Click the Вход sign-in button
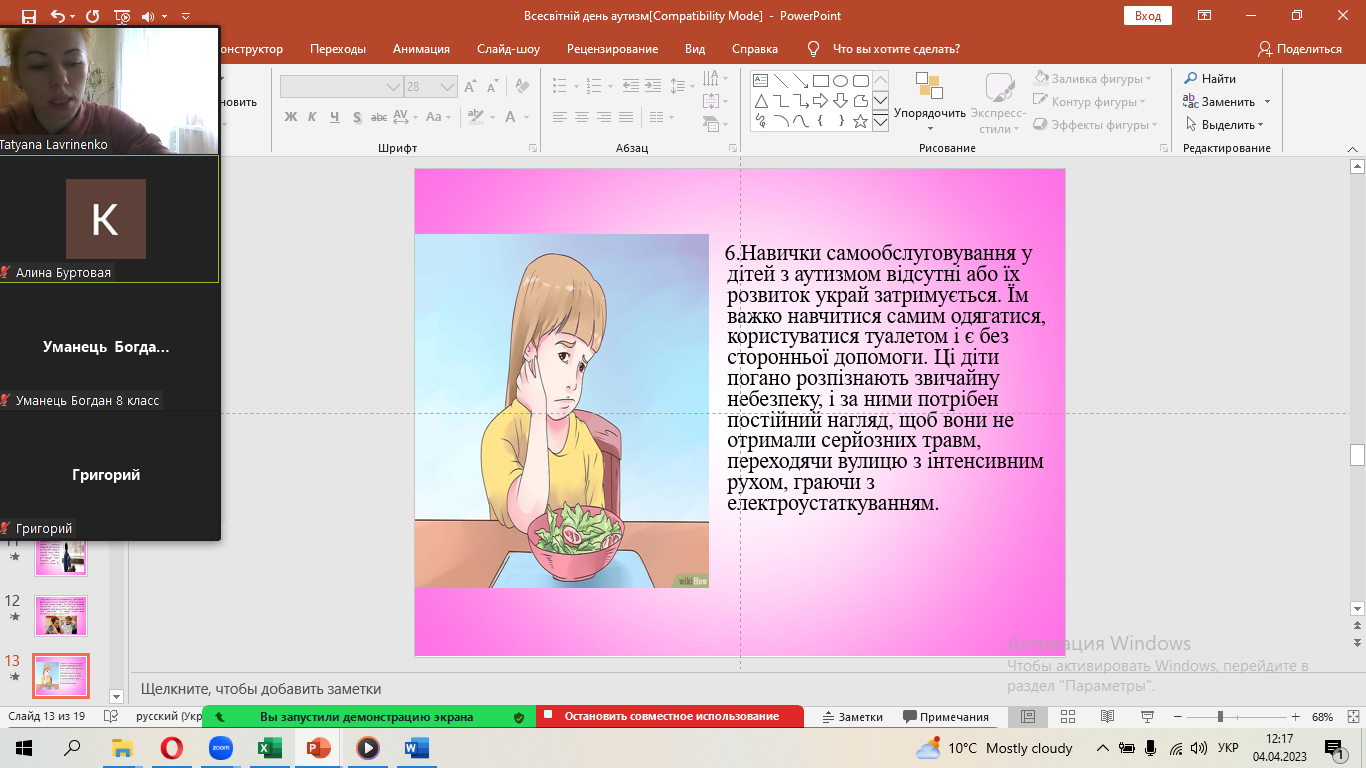This screenshot has height=768, width=1366. [x=1149, y=16]
